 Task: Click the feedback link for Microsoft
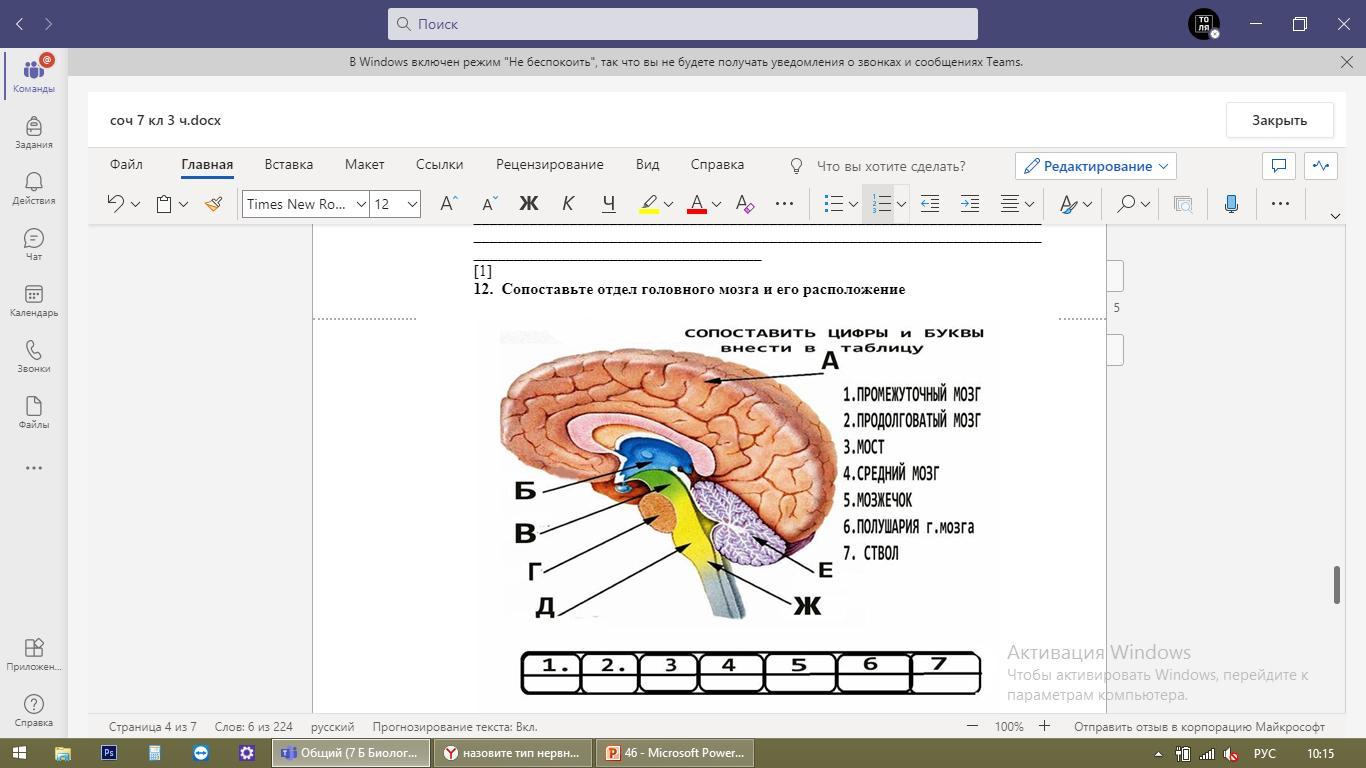point(1199,727)
